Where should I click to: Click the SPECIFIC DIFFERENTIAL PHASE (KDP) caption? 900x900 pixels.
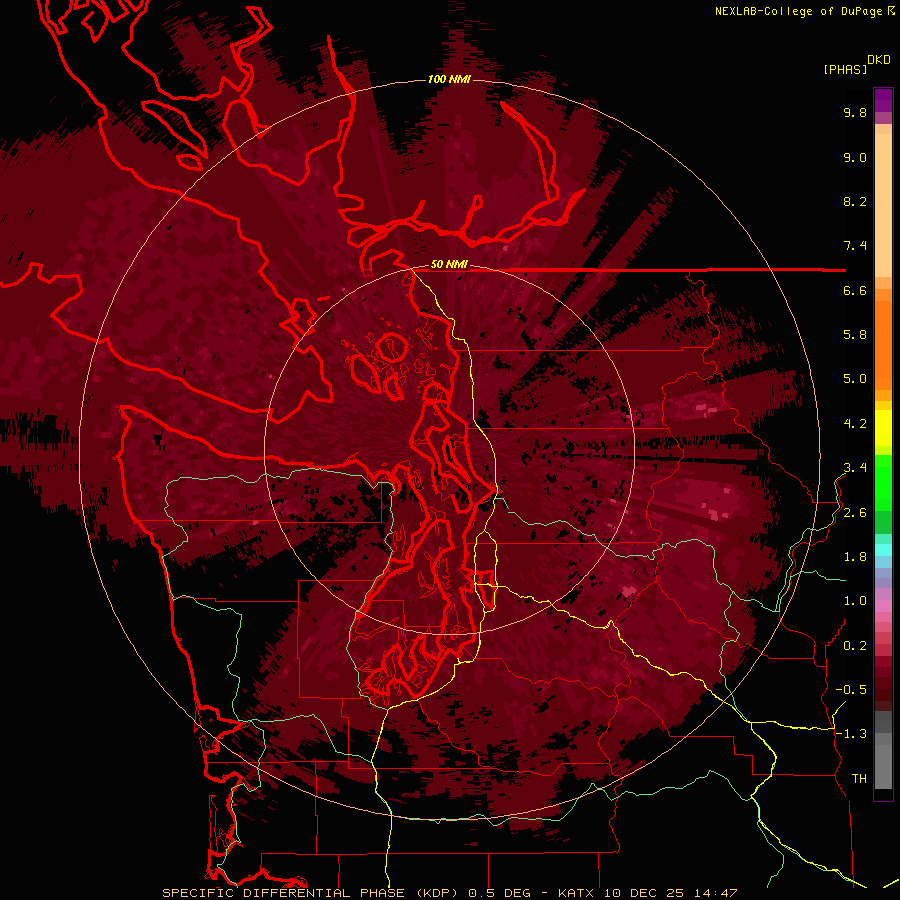point(312,893)
